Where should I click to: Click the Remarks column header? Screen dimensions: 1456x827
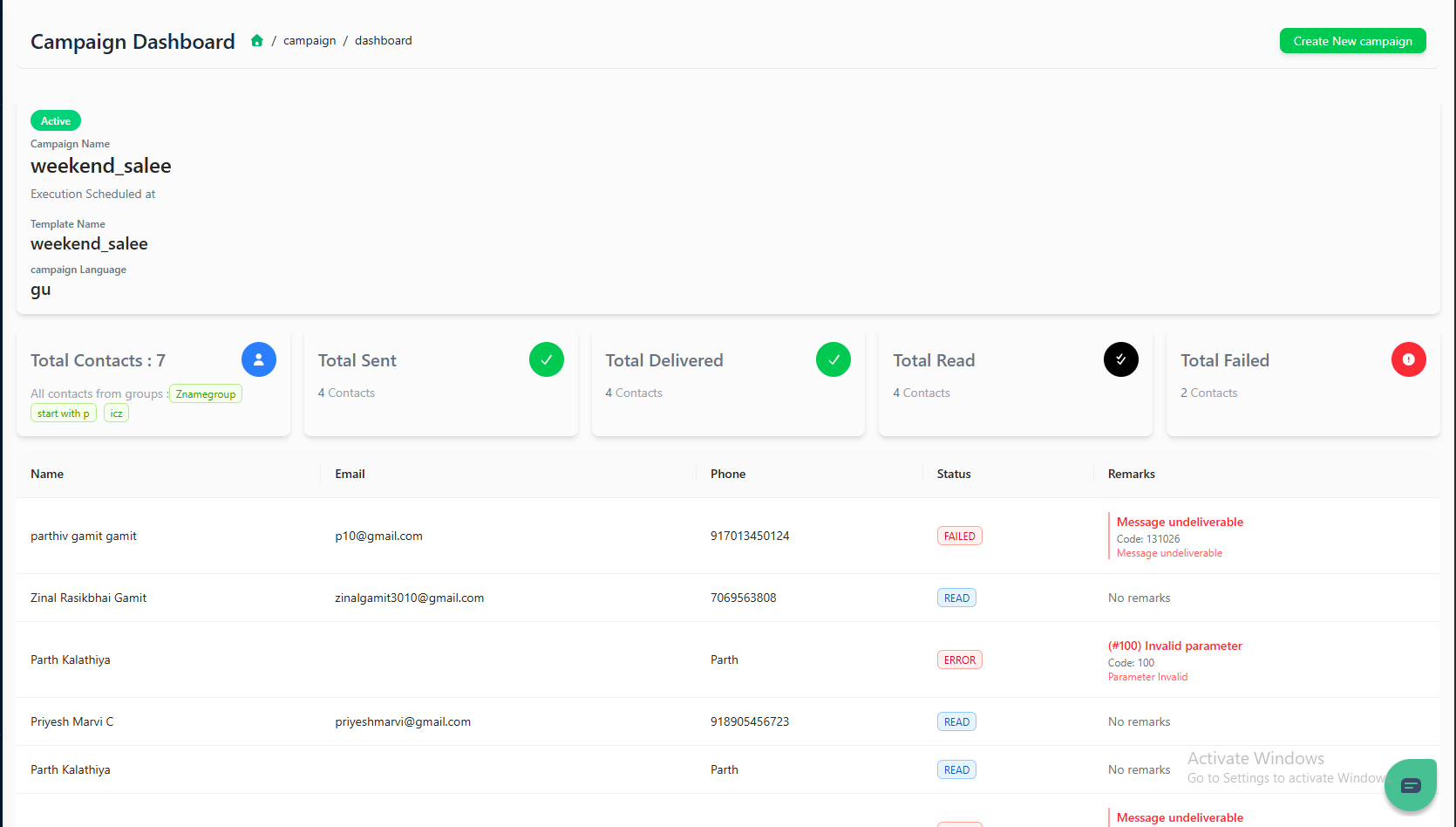1131,474
